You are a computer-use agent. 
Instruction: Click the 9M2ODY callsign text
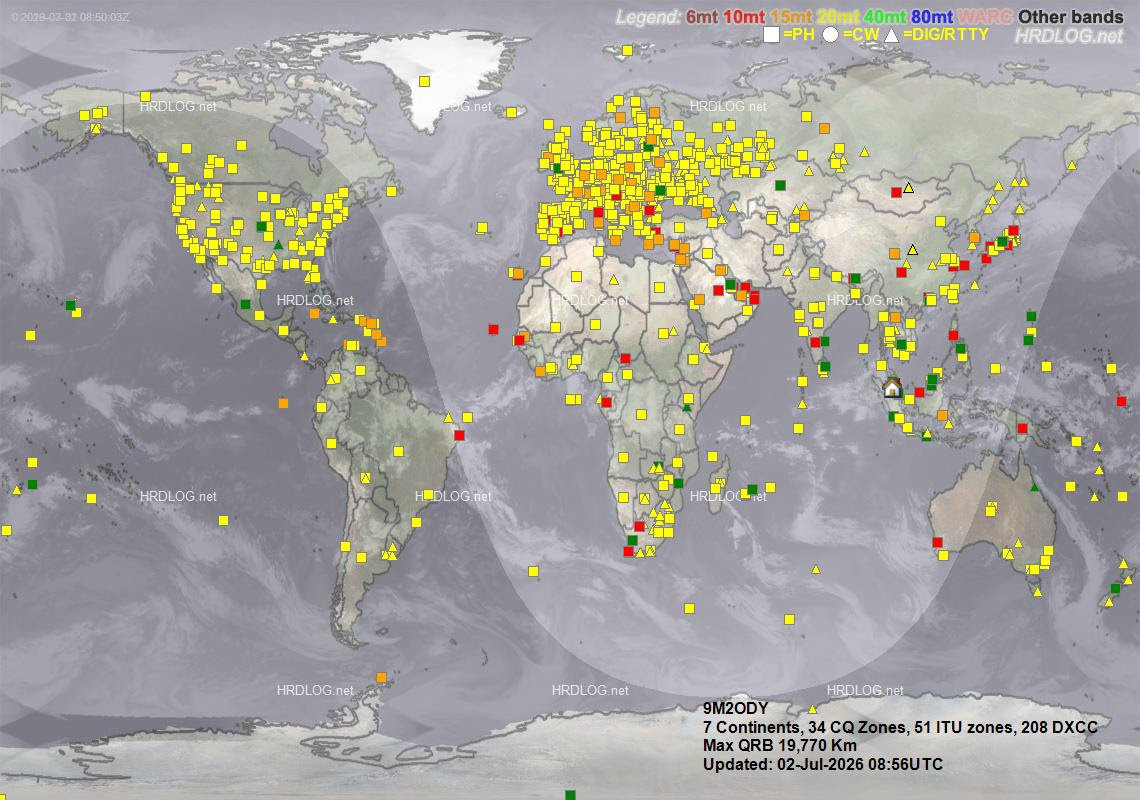736,708
